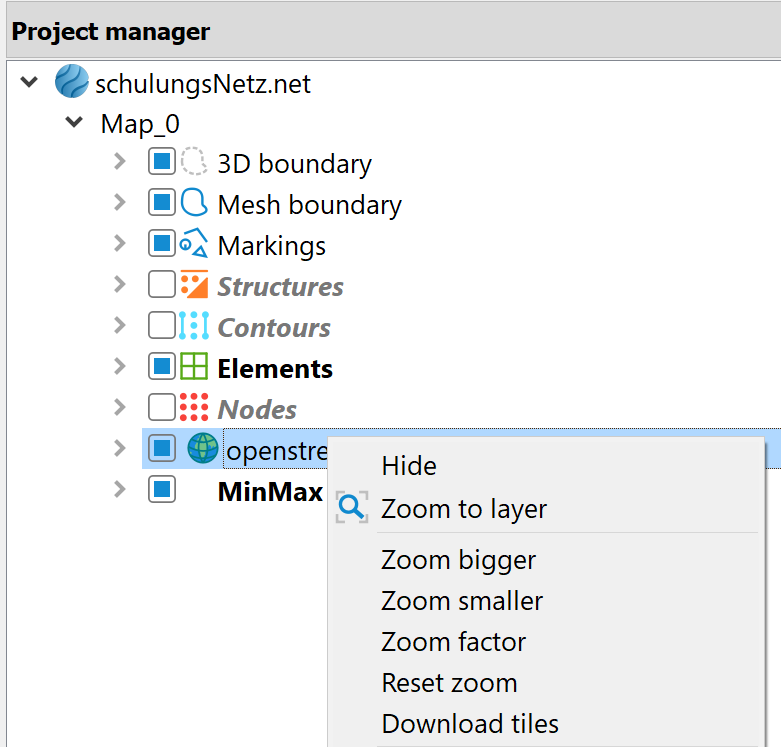The image size is (781, 747).
Task: Click the blue Contours layer icon
Action: pyautogui.click(x=194, y=326)
